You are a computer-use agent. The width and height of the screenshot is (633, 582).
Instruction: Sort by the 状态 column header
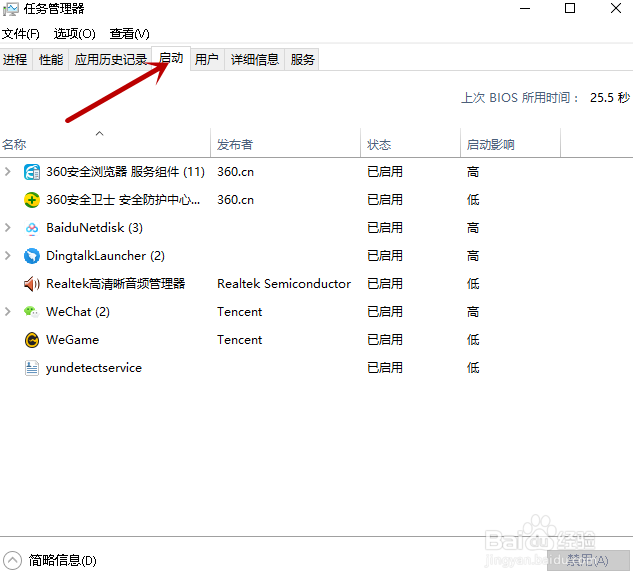(410, 143)
